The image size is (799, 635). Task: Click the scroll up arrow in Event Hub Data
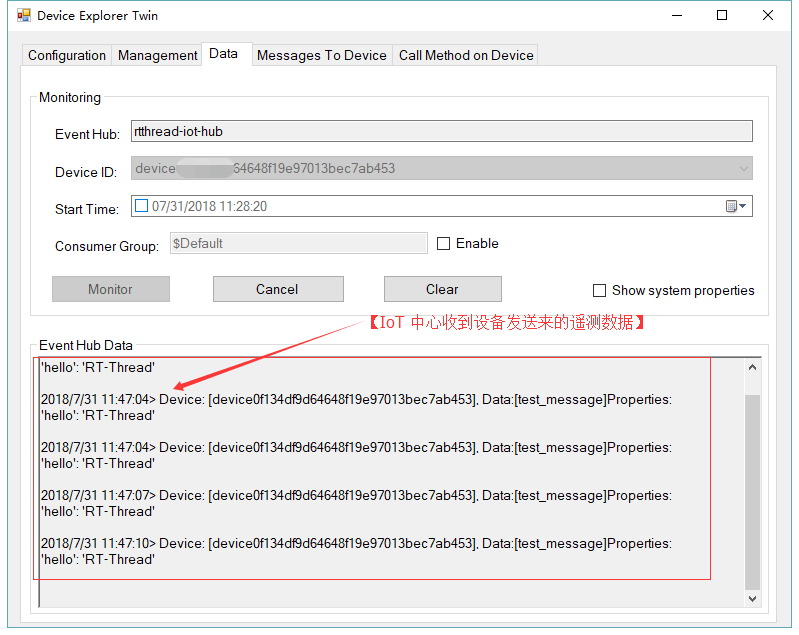(x=752, y=368)
